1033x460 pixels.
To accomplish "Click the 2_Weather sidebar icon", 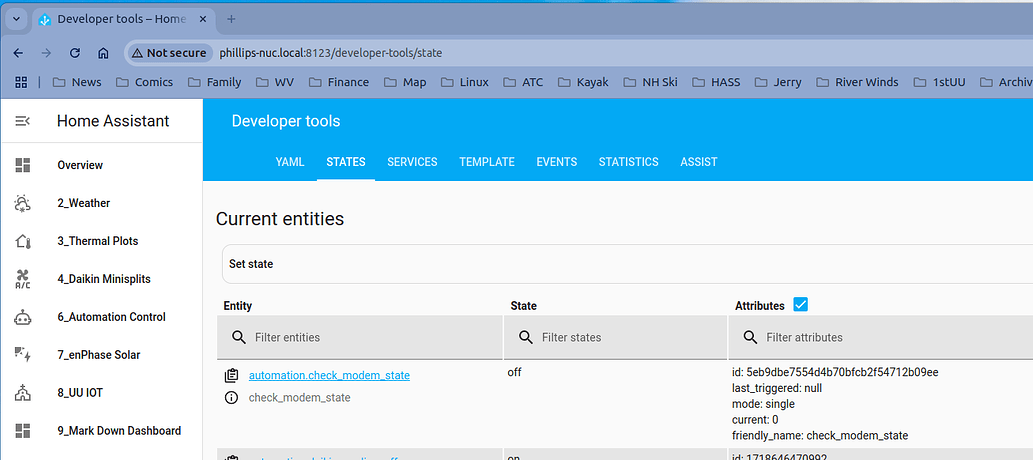I will click(22, 203).
